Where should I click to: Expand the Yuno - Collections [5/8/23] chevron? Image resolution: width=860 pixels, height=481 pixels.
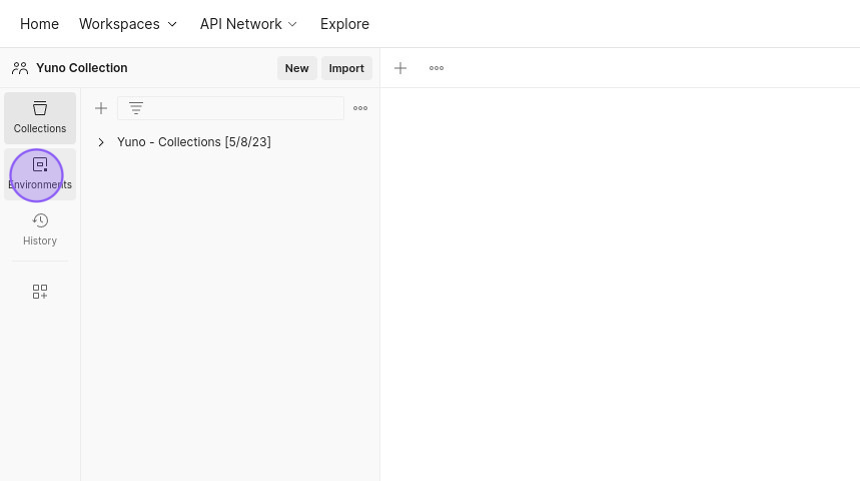101,142
